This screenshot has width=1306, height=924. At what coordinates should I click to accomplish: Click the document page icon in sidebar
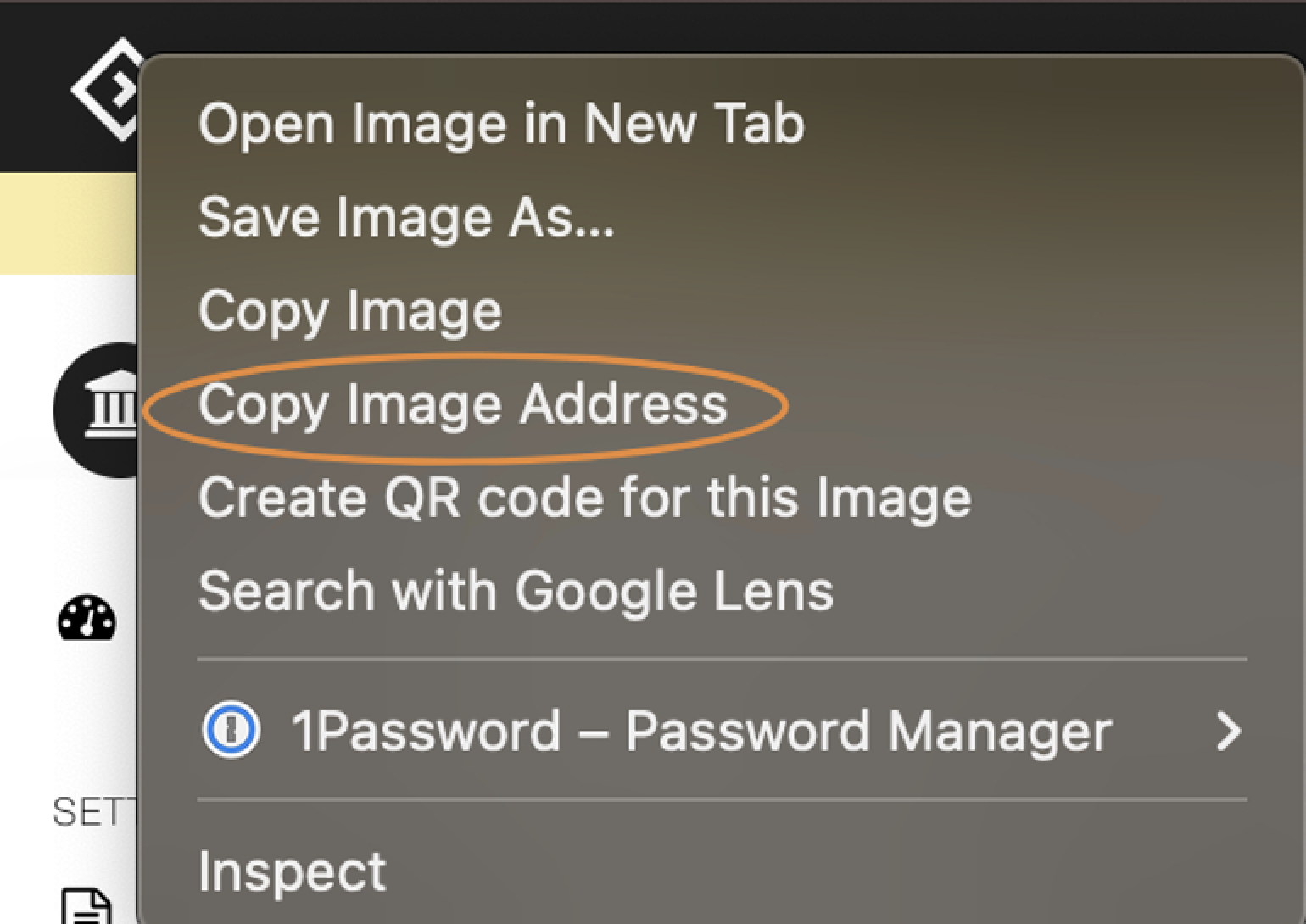point(87,905)
